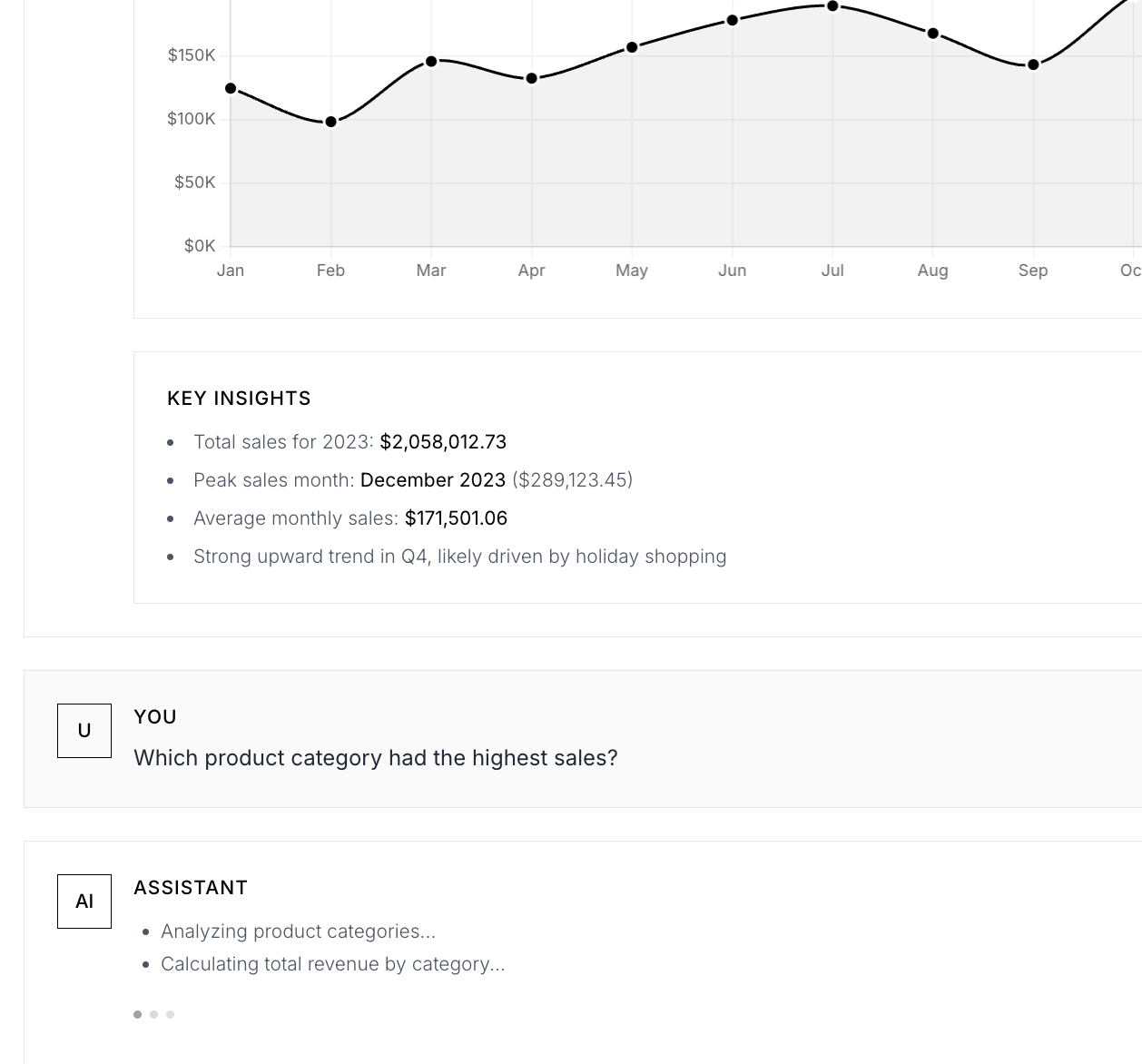Expand the Calculating total revenue item

click(333, 964)
